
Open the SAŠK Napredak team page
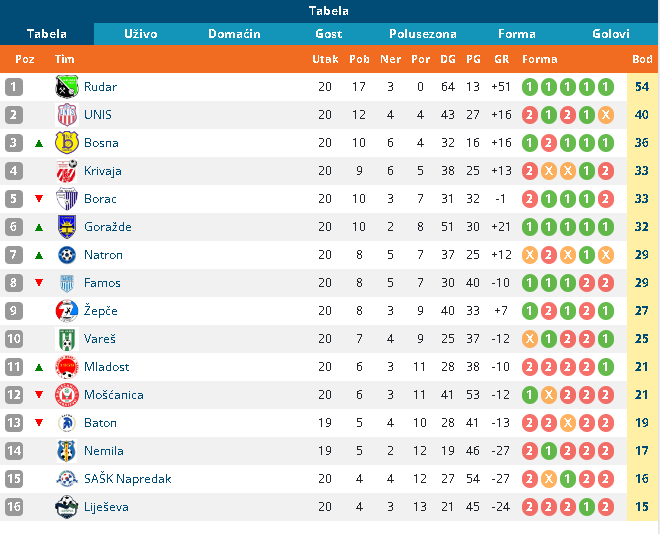(128, 479)
